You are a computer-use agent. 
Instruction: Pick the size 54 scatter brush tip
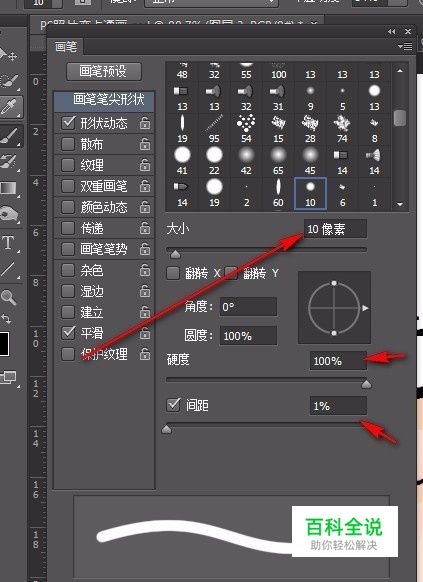(x=246, y=129)
